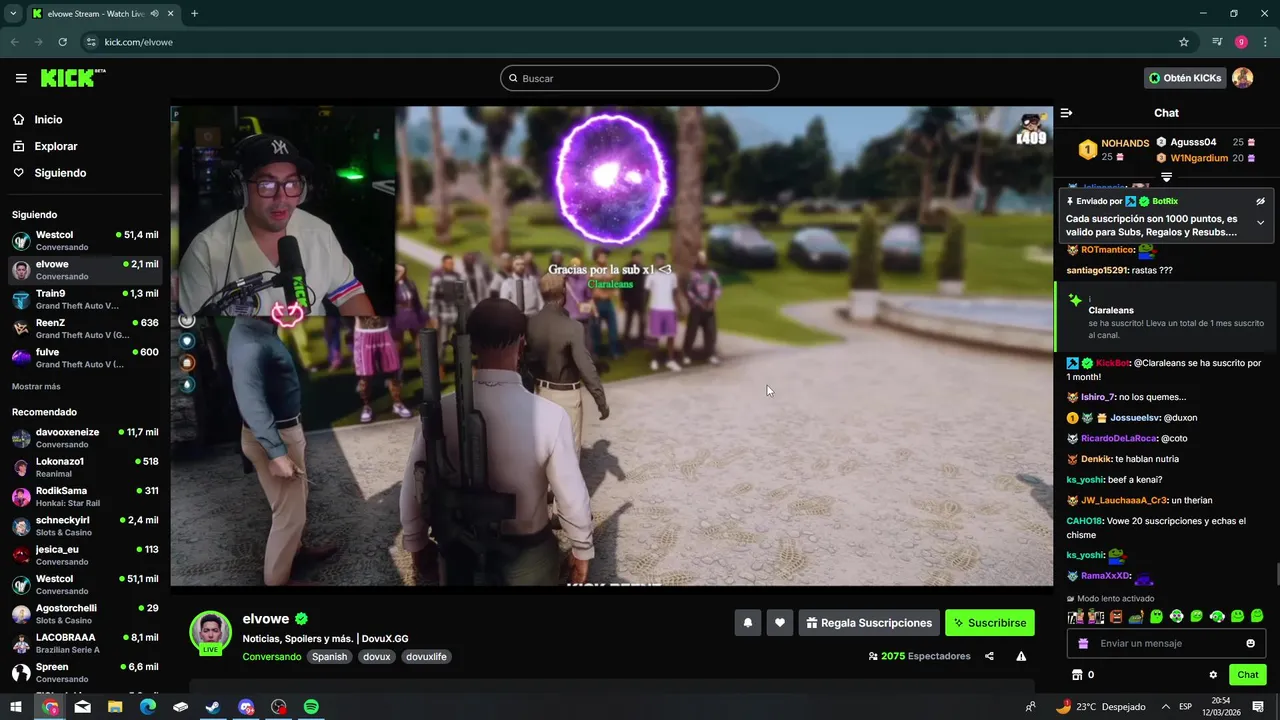This screenshot has width=1280, height=720.
Task: Open a new Chrome tab
Action: [194, 13]
